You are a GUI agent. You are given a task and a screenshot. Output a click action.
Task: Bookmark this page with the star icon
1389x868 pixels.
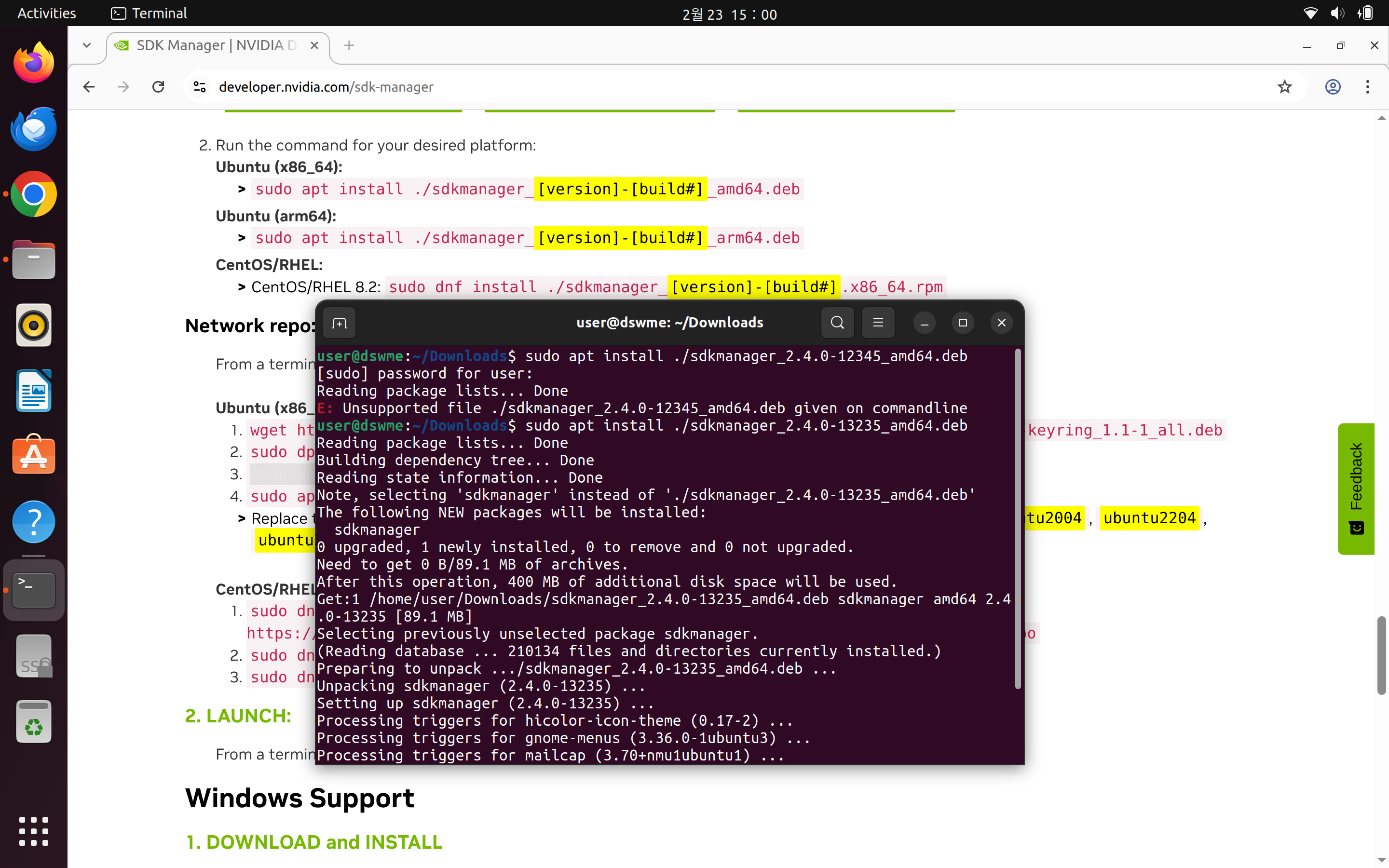point(1284,87)
